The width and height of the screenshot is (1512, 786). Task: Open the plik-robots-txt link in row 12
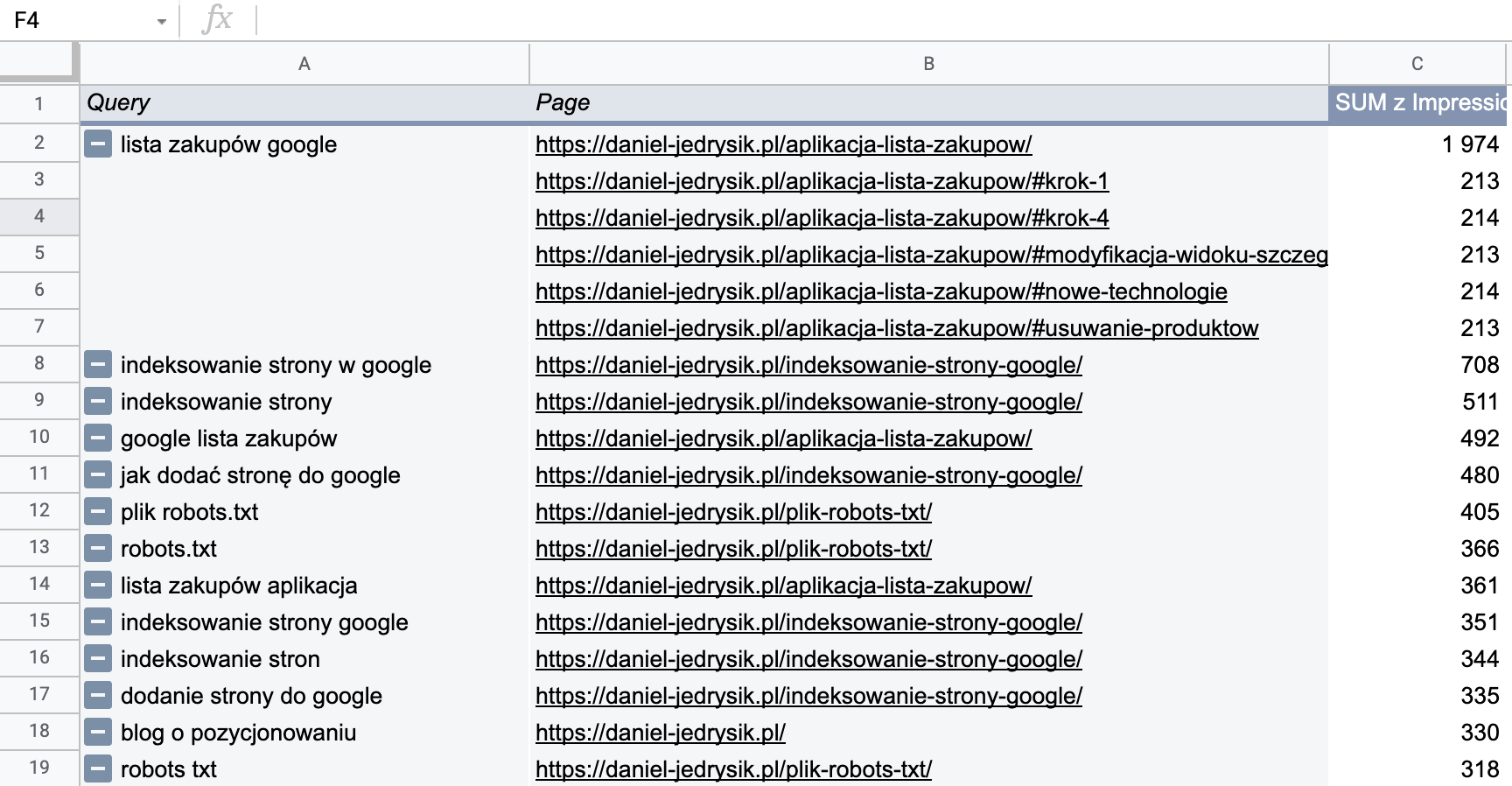(733, 512)
